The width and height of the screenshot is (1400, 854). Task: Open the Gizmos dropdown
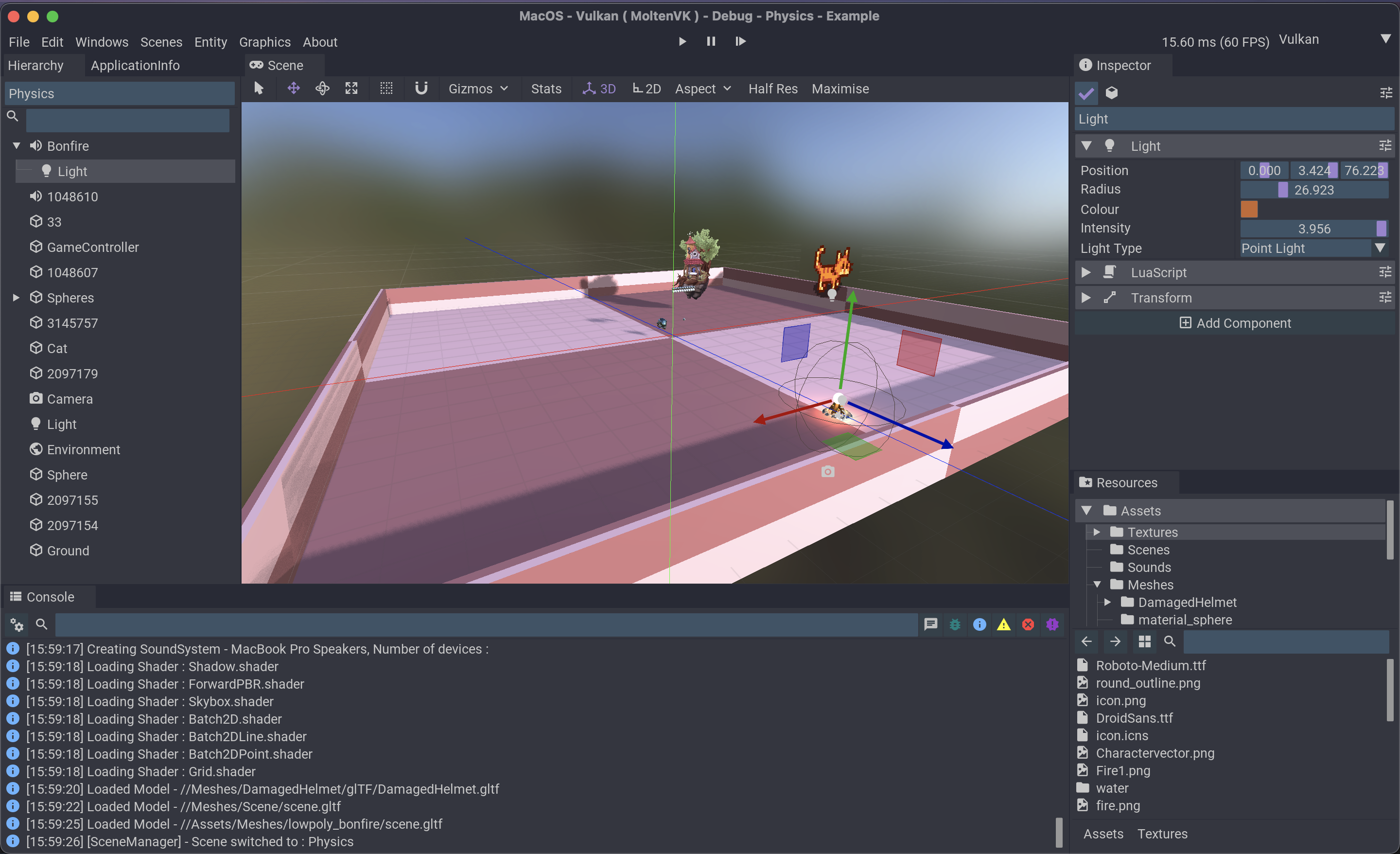point(478,89)
